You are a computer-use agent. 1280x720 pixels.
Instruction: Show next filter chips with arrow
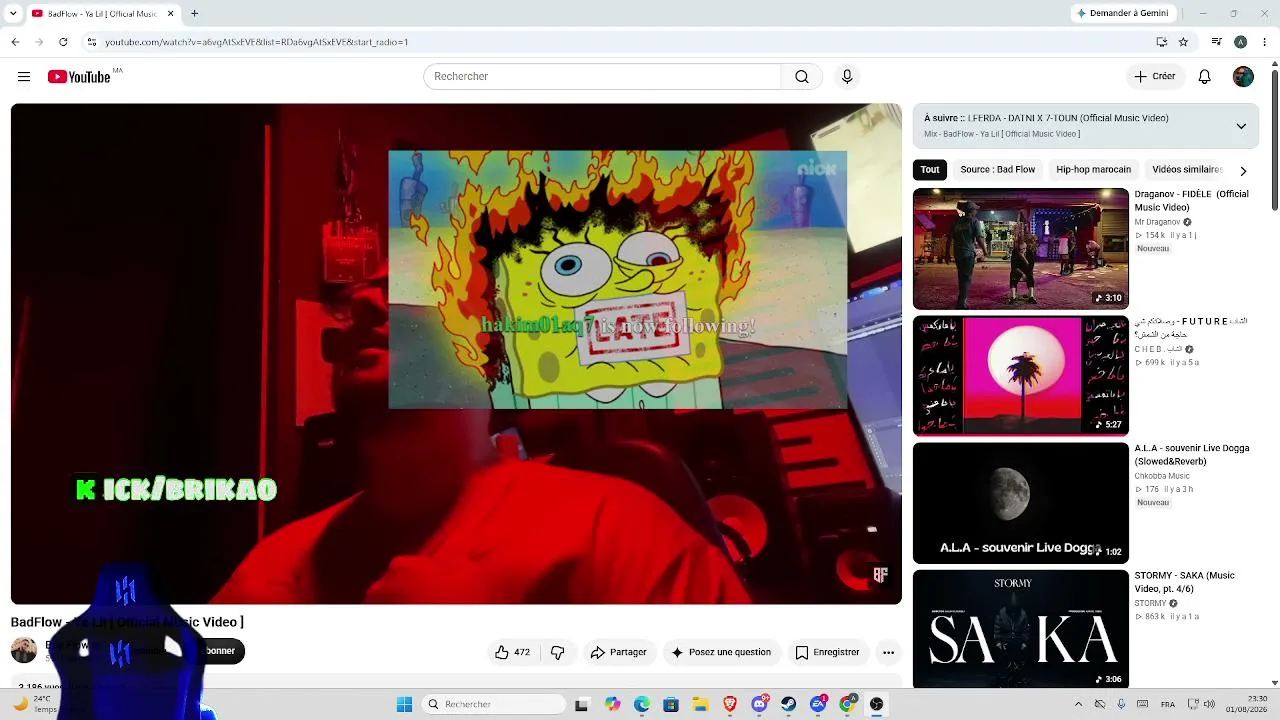tap(1243, 170)
